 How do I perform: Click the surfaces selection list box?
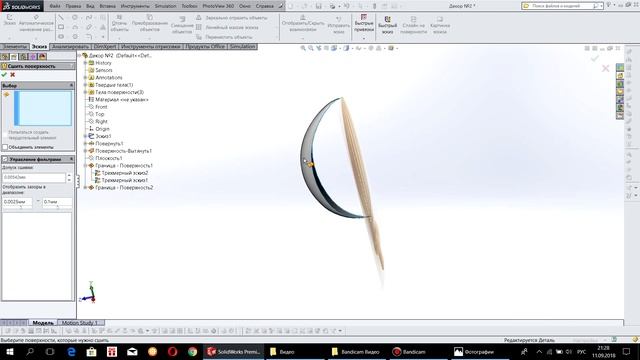43,108
